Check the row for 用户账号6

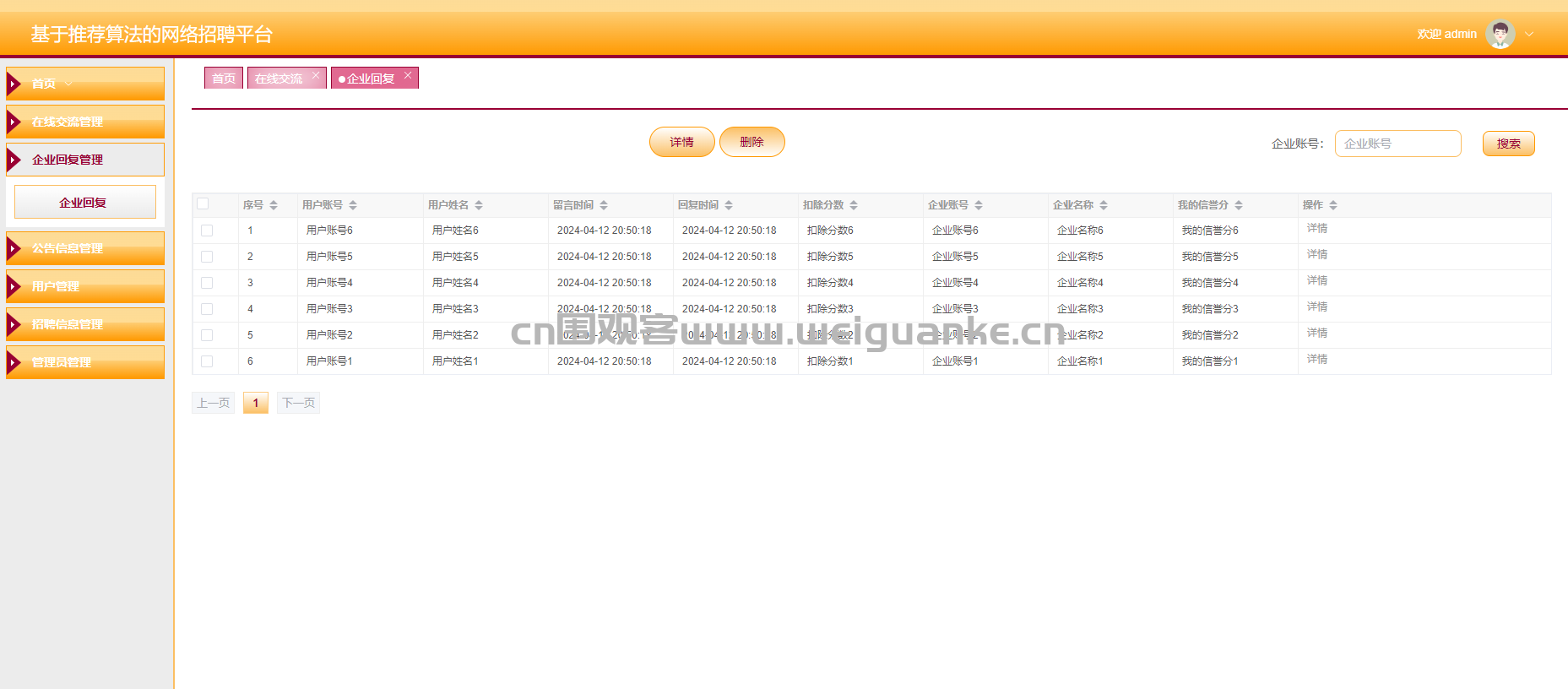(x=207, y=231)
